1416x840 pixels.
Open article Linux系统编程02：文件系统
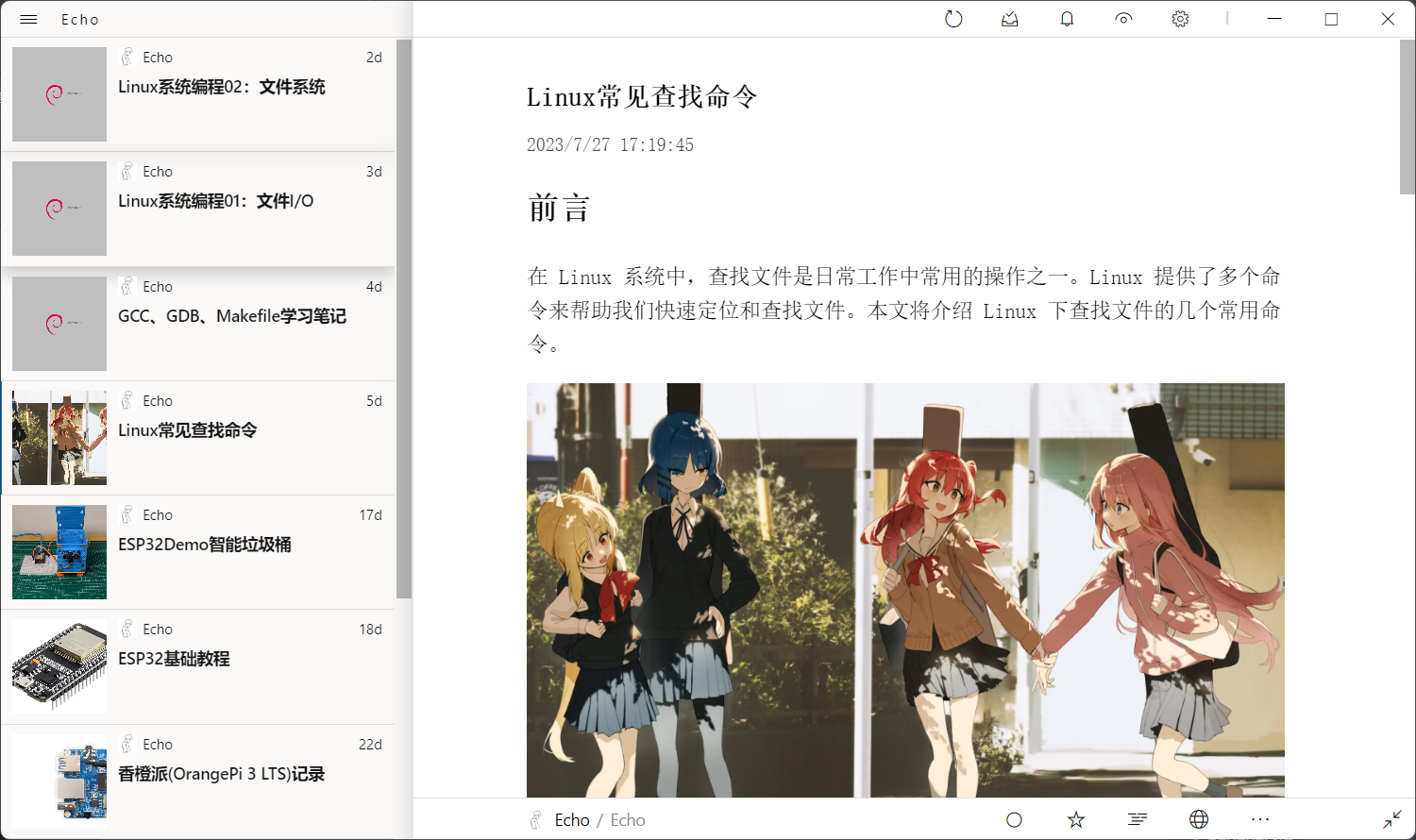(222, 87)
